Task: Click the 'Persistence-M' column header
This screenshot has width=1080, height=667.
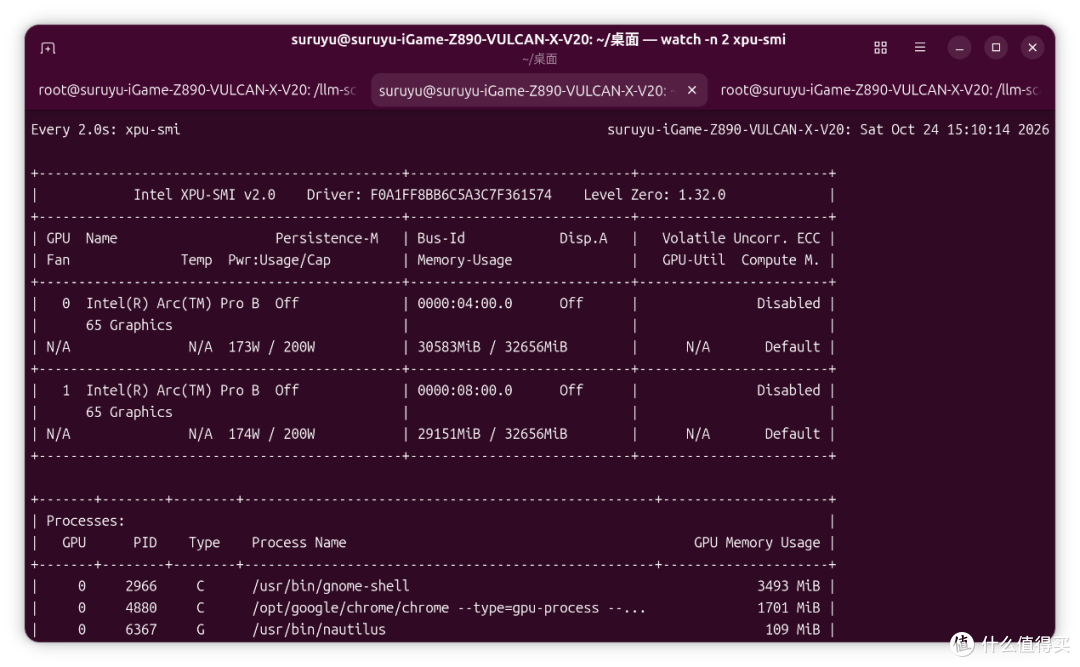Action: pyautogui.click(x=326, y=238)
